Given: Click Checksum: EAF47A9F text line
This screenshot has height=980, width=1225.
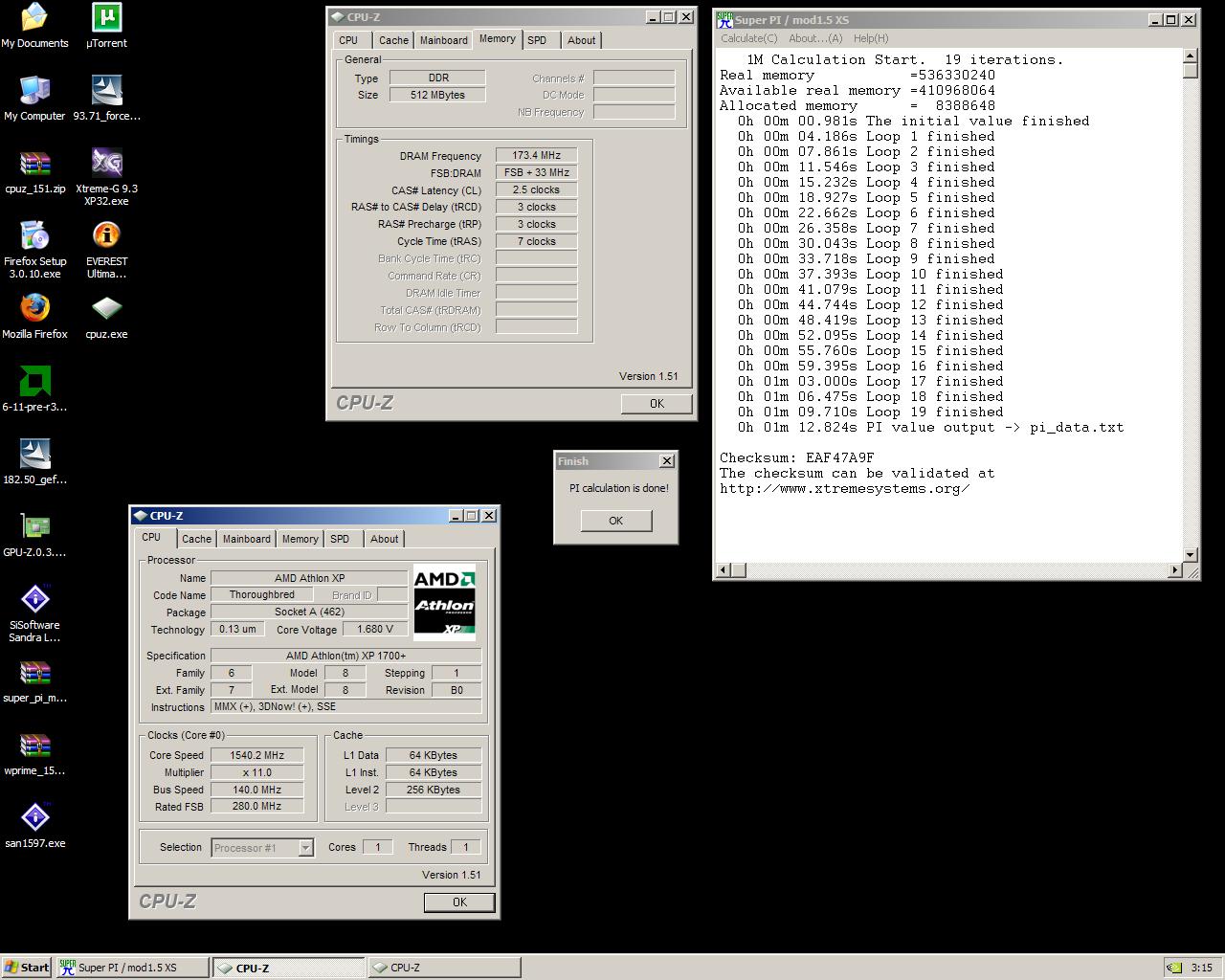Looking at the screenshot, I should click(x=797, y=457).
